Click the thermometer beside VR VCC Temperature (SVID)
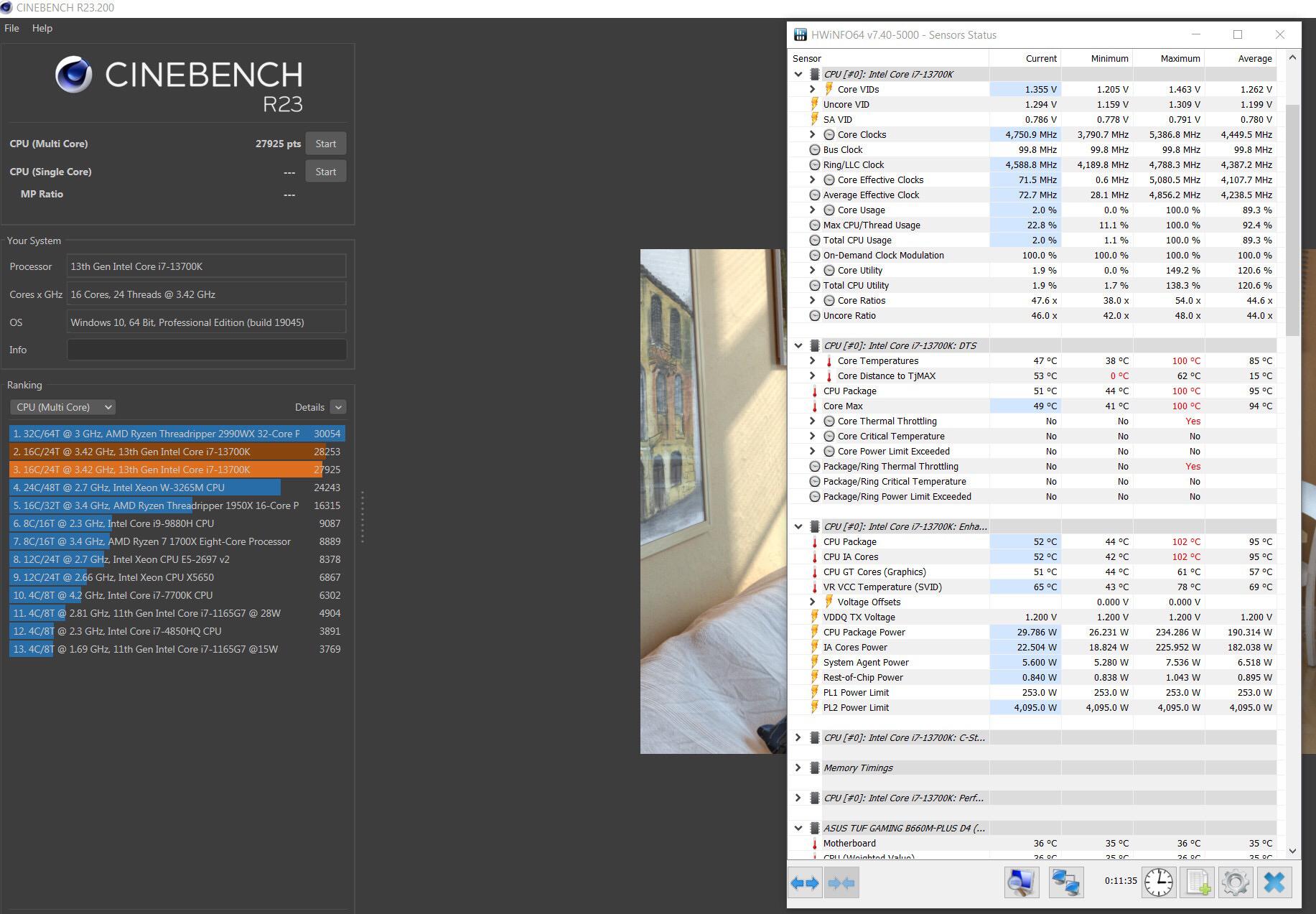 pyautogui.click(x=814, y=587)
